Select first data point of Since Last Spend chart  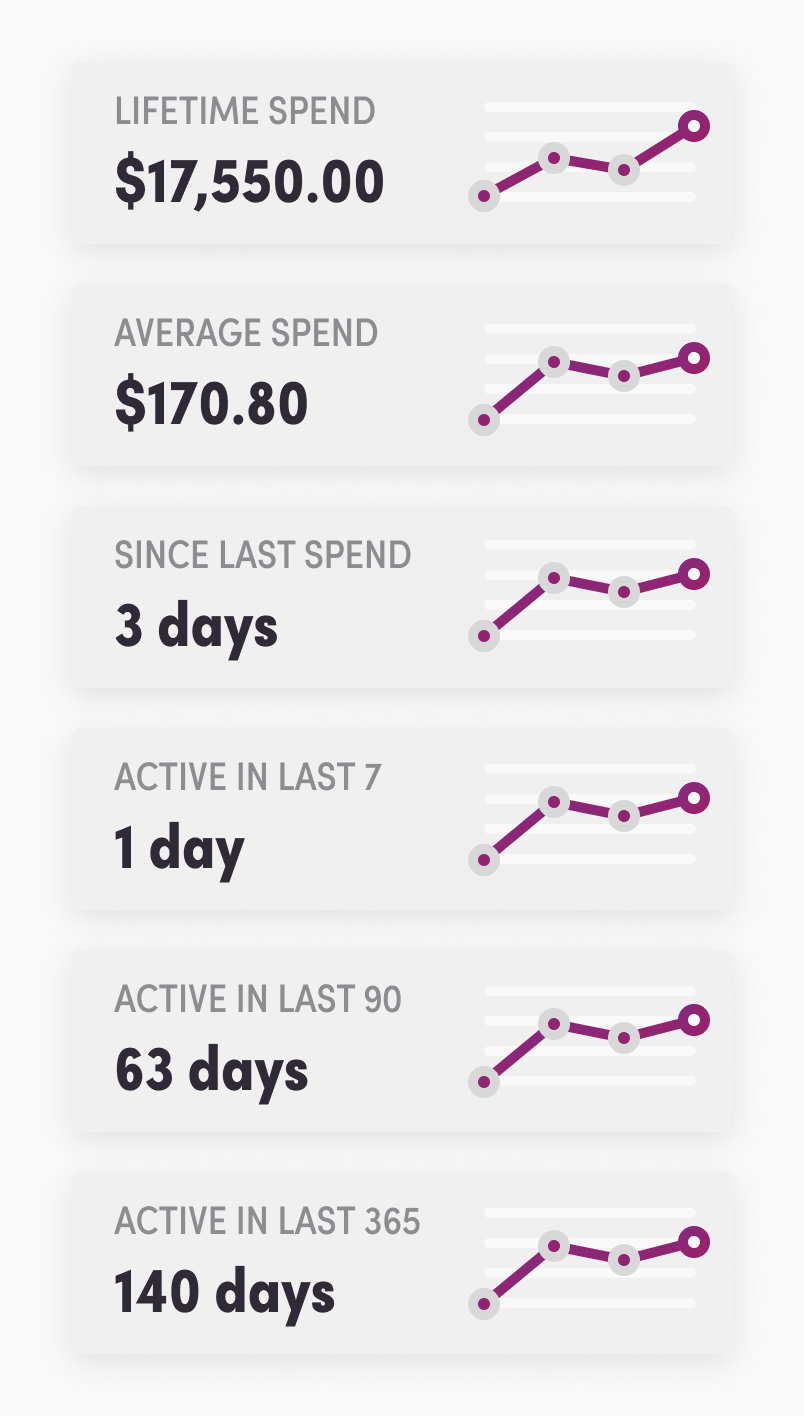pos(484,635)
